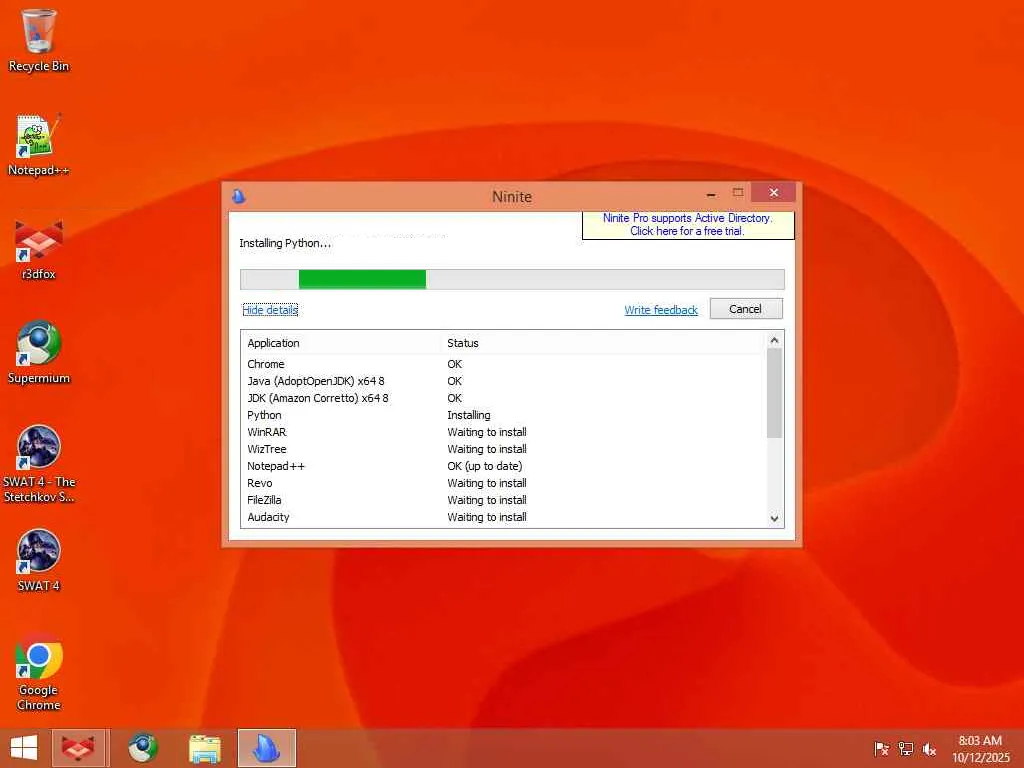Open the taskbar clock showing 8:03 AM
Viewport: 1024px width, 768px height.
[980, 749]
